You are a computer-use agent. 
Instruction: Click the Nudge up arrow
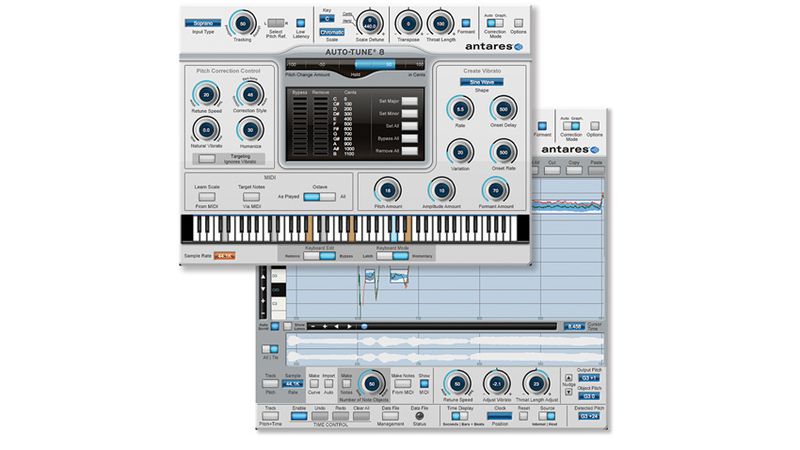[568, 378]
